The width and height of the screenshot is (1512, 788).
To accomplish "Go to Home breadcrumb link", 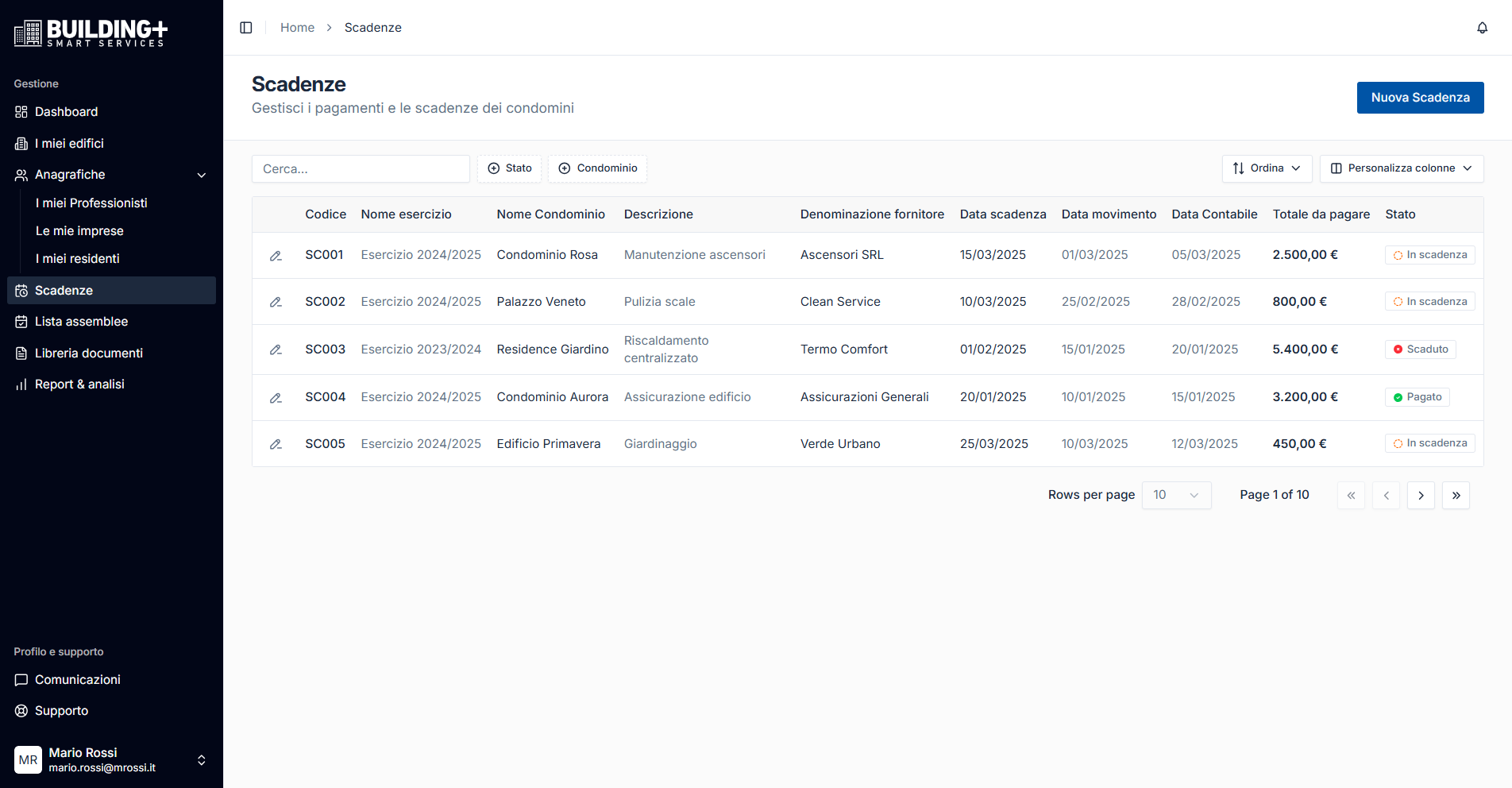I will click(297, 28).
